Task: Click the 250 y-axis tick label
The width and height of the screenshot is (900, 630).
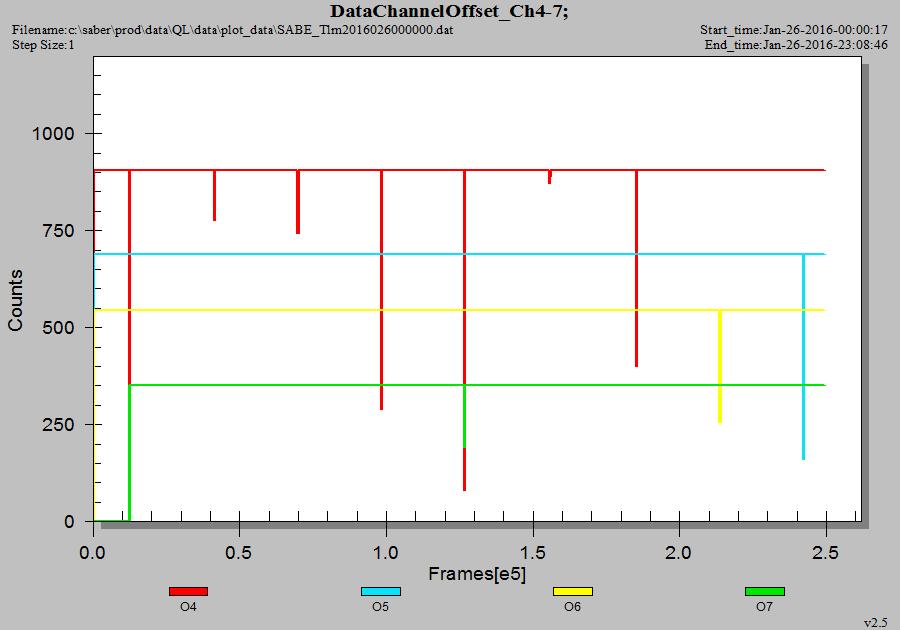Action: (59, 425)
